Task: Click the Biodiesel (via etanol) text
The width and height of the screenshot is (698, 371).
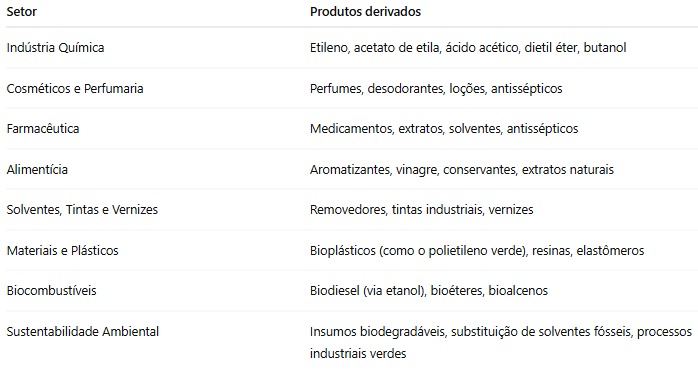Action: pyautogui.click(x=368, y=291)
